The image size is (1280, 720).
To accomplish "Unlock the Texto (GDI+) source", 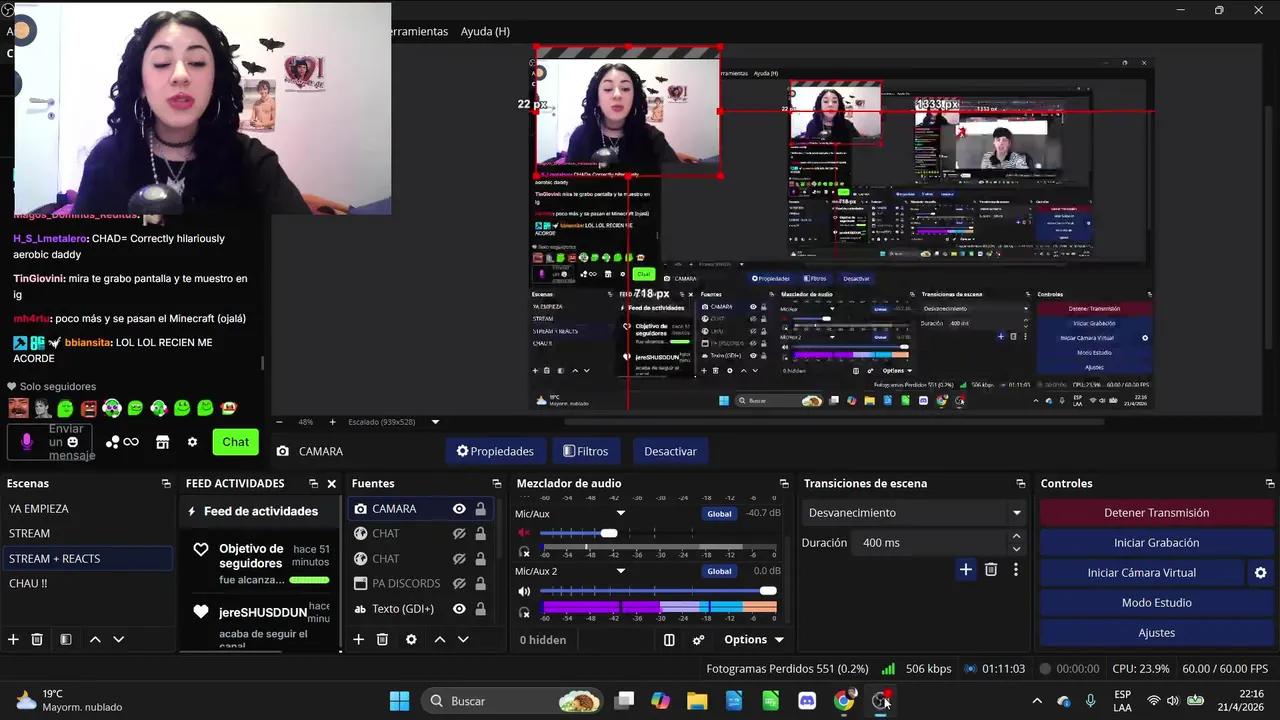I will pos(480,609).
